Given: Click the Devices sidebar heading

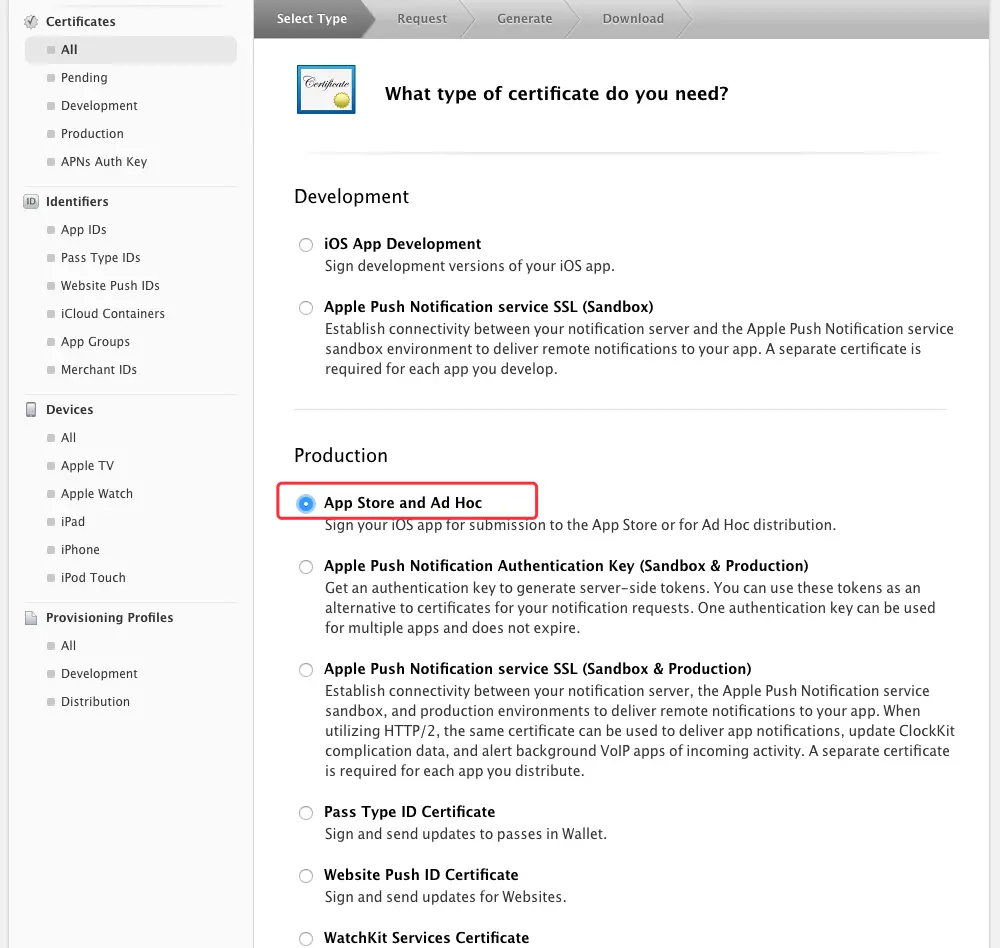Looking at the screenshot, I should point(70,410).
